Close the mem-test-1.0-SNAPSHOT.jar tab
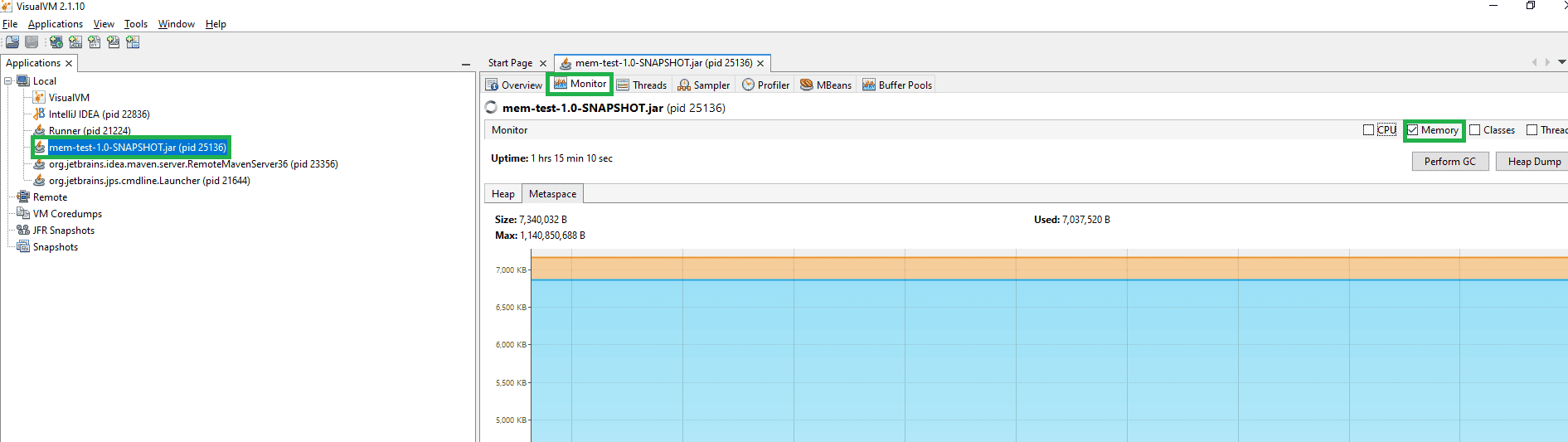This screenshot has height=442, width=1568. point(760,63)
